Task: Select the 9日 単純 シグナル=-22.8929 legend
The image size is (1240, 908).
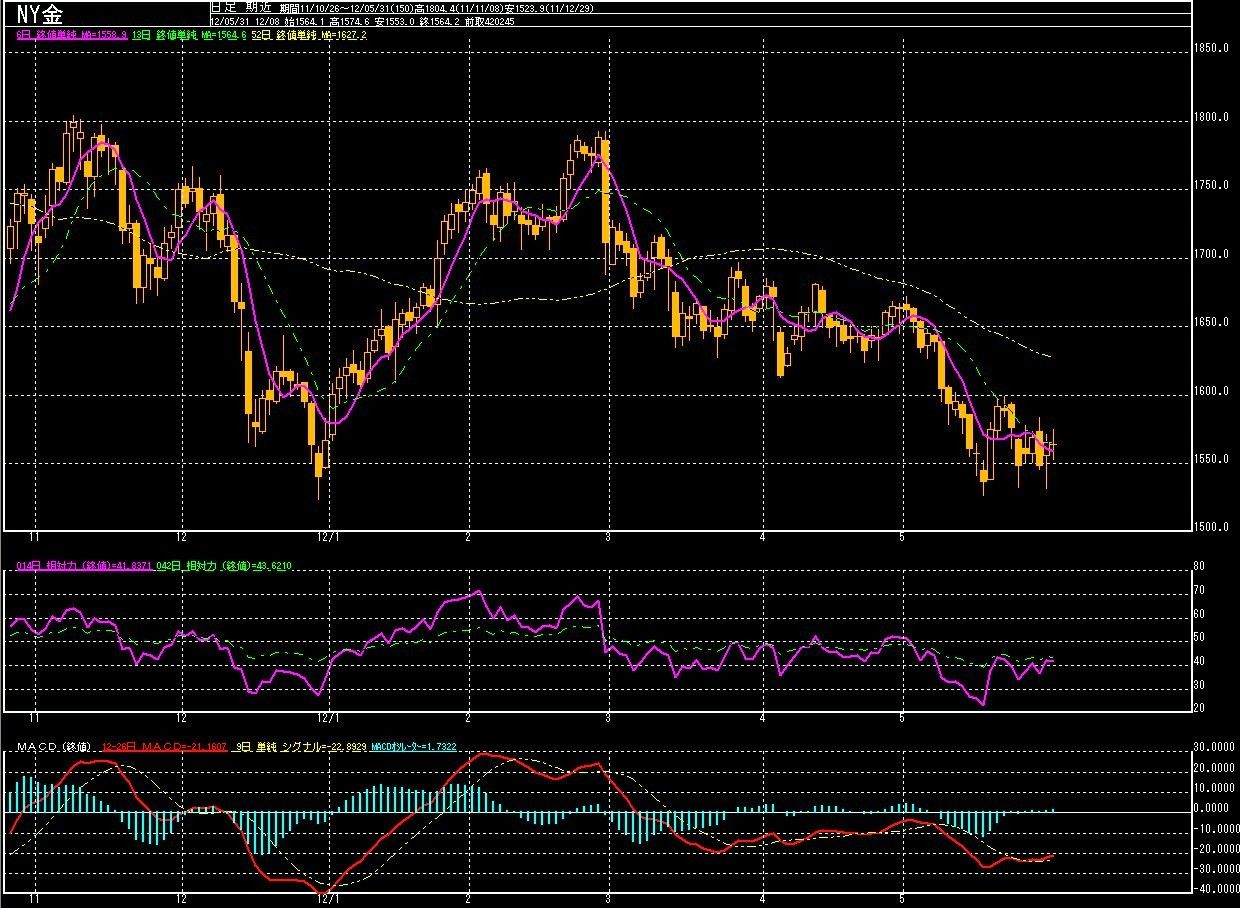Action: [x=300, y=747]
